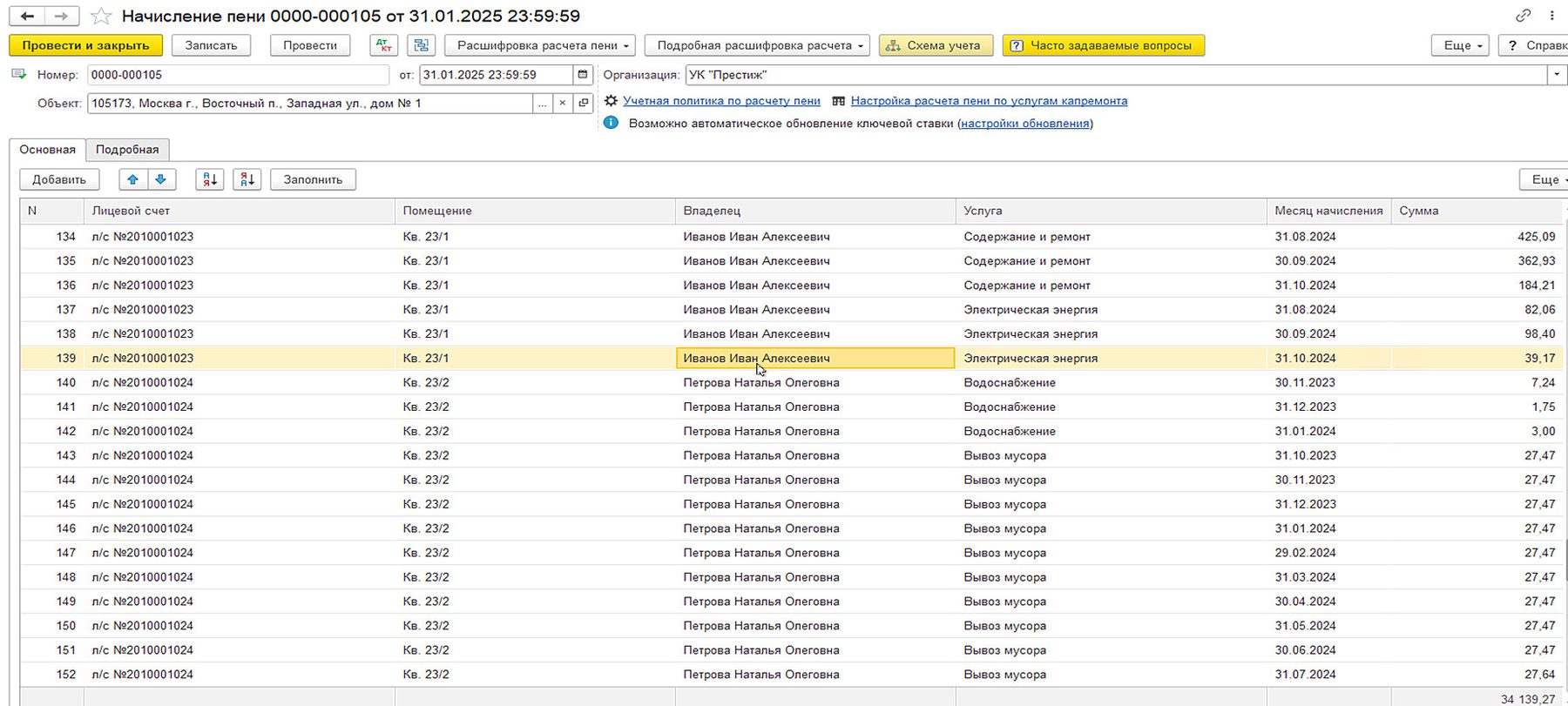The width and height of the screenshot is (1568, 706).
Task: Choose Объект via the ellipsis button
Action: click(x=543, y=104)
